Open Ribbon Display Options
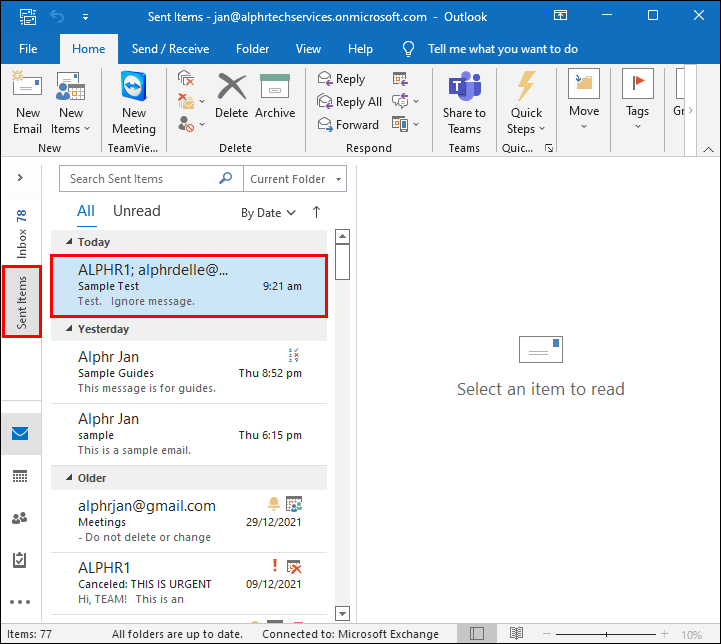 click(x=560, y=15)
